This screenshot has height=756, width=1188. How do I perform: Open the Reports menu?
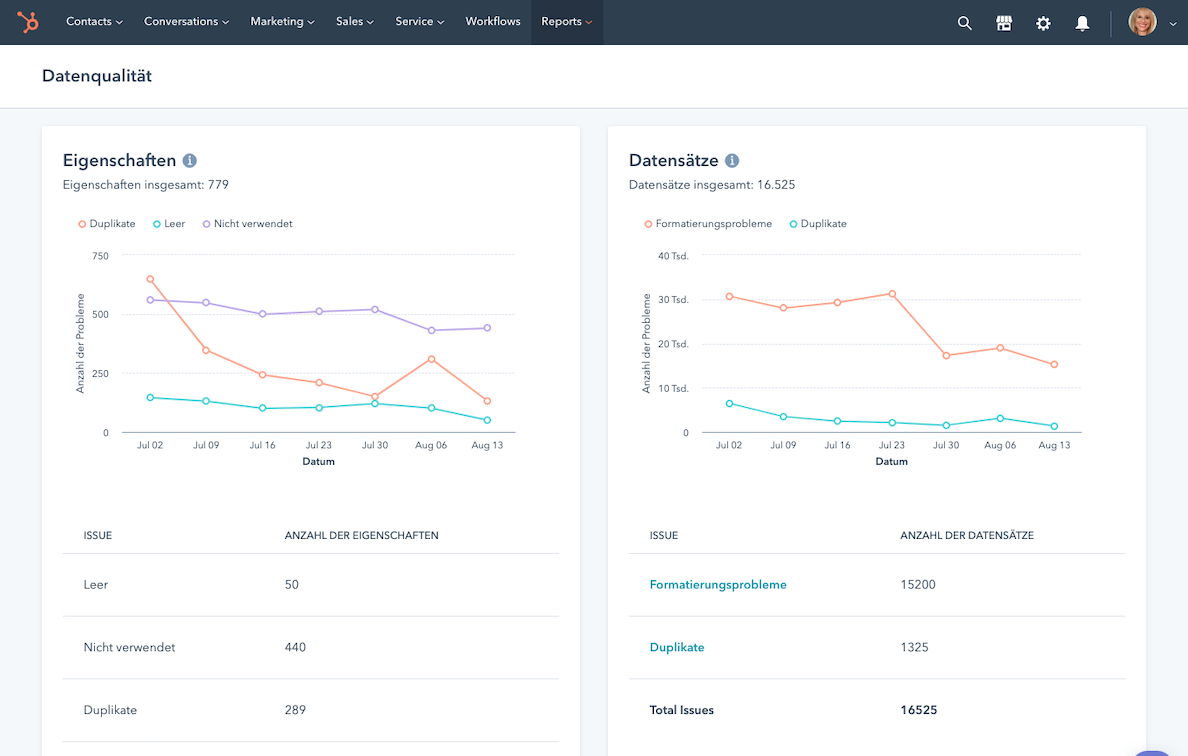(566, 22)
